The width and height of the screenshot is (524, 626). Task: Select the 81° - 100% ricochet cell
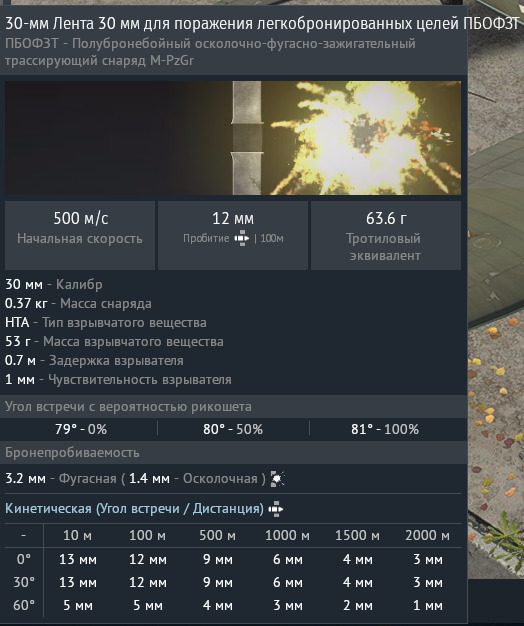pos(385,429)
